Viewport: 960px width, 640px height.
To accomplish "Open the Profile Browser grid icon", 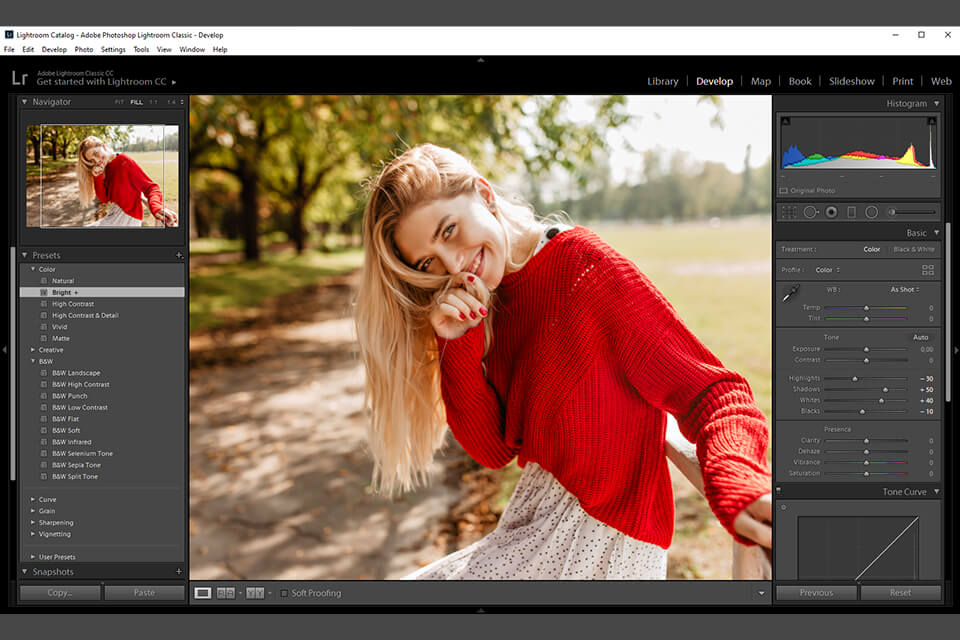I will 929,269.
